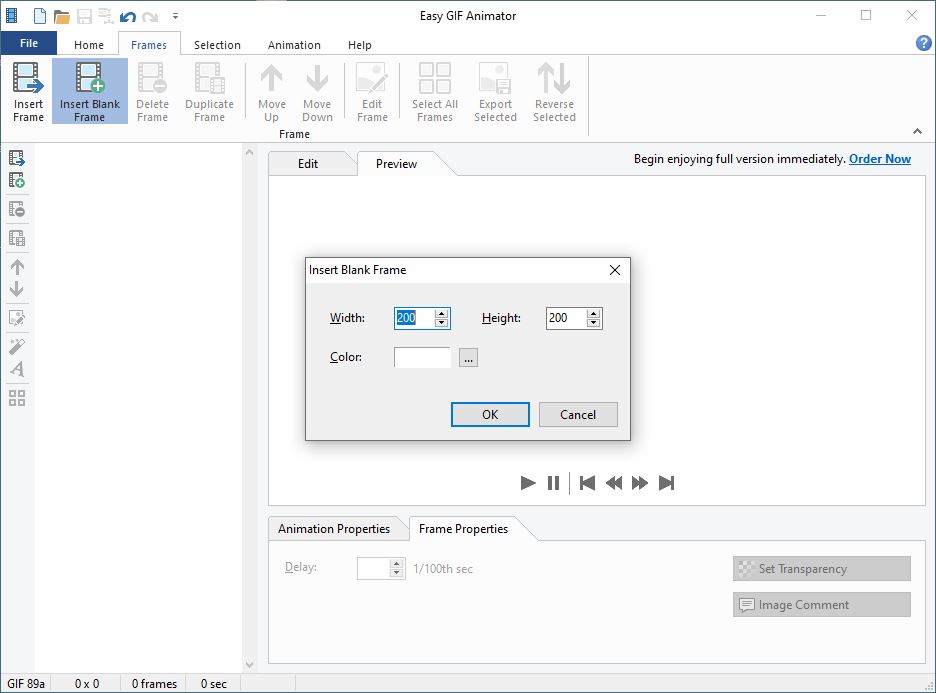Increase Height with the up spinner

[x=593, y=313]
